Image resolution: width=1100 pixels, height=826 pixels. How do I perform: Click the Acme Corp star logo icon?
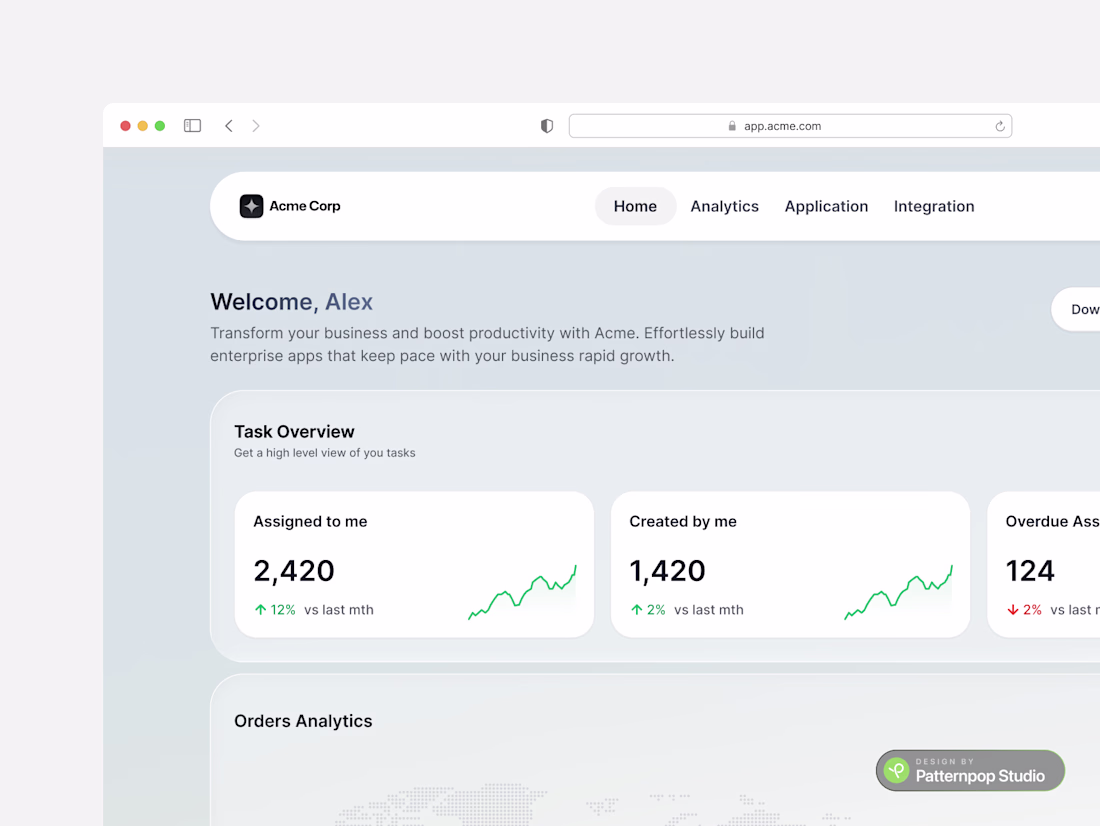click(x=251, y=206)
